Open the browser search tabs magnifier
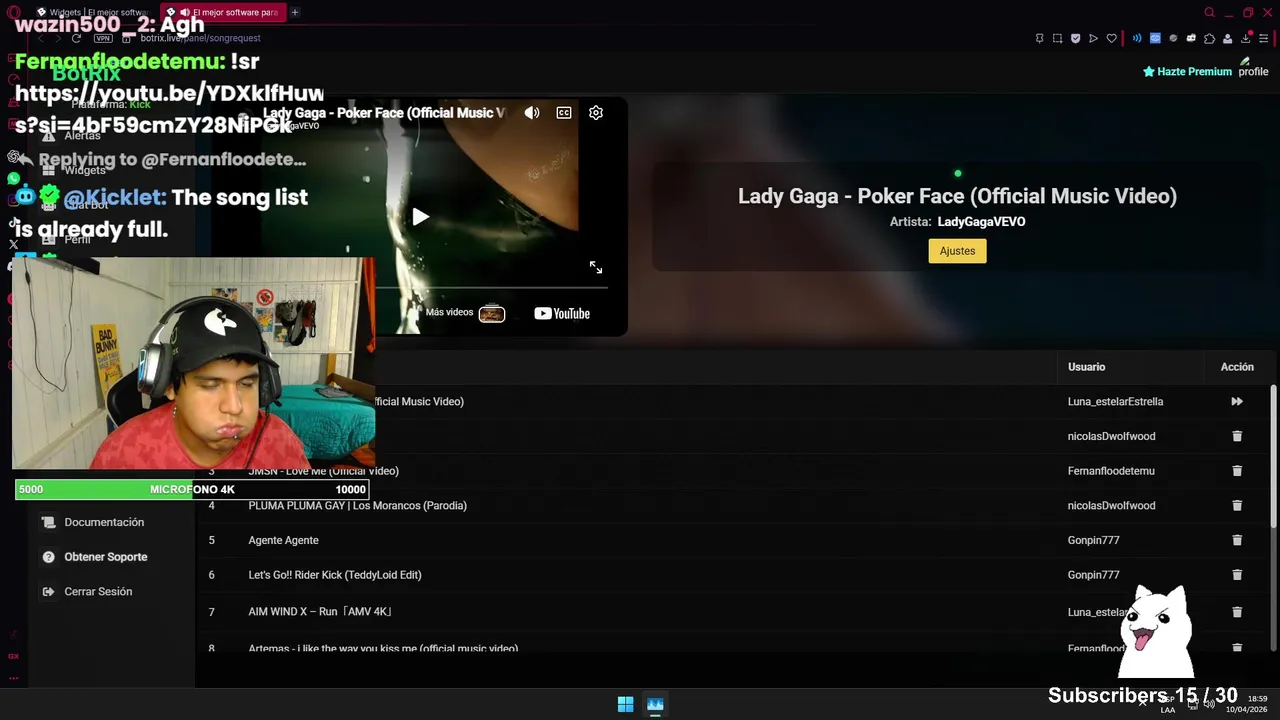1280x720 pixels. (1209, 12)
